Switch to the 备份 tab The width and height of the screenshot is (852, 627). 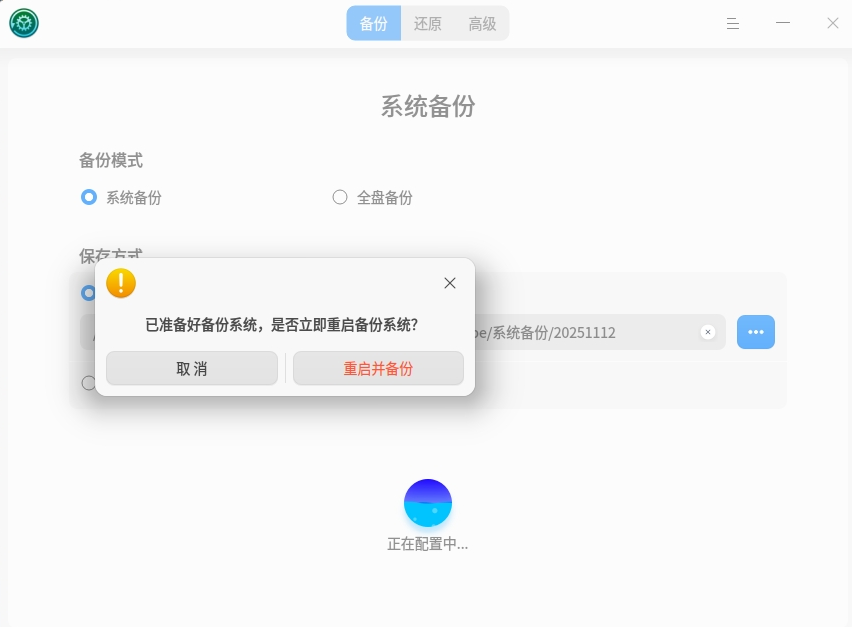click(x=374, y=23)
